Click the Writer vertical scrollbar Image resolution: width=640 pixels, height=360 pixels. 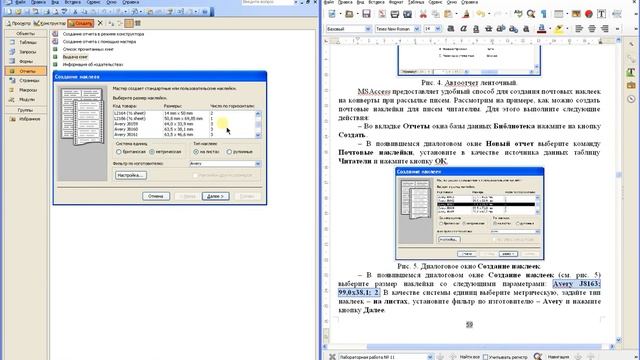click(618, 189)
